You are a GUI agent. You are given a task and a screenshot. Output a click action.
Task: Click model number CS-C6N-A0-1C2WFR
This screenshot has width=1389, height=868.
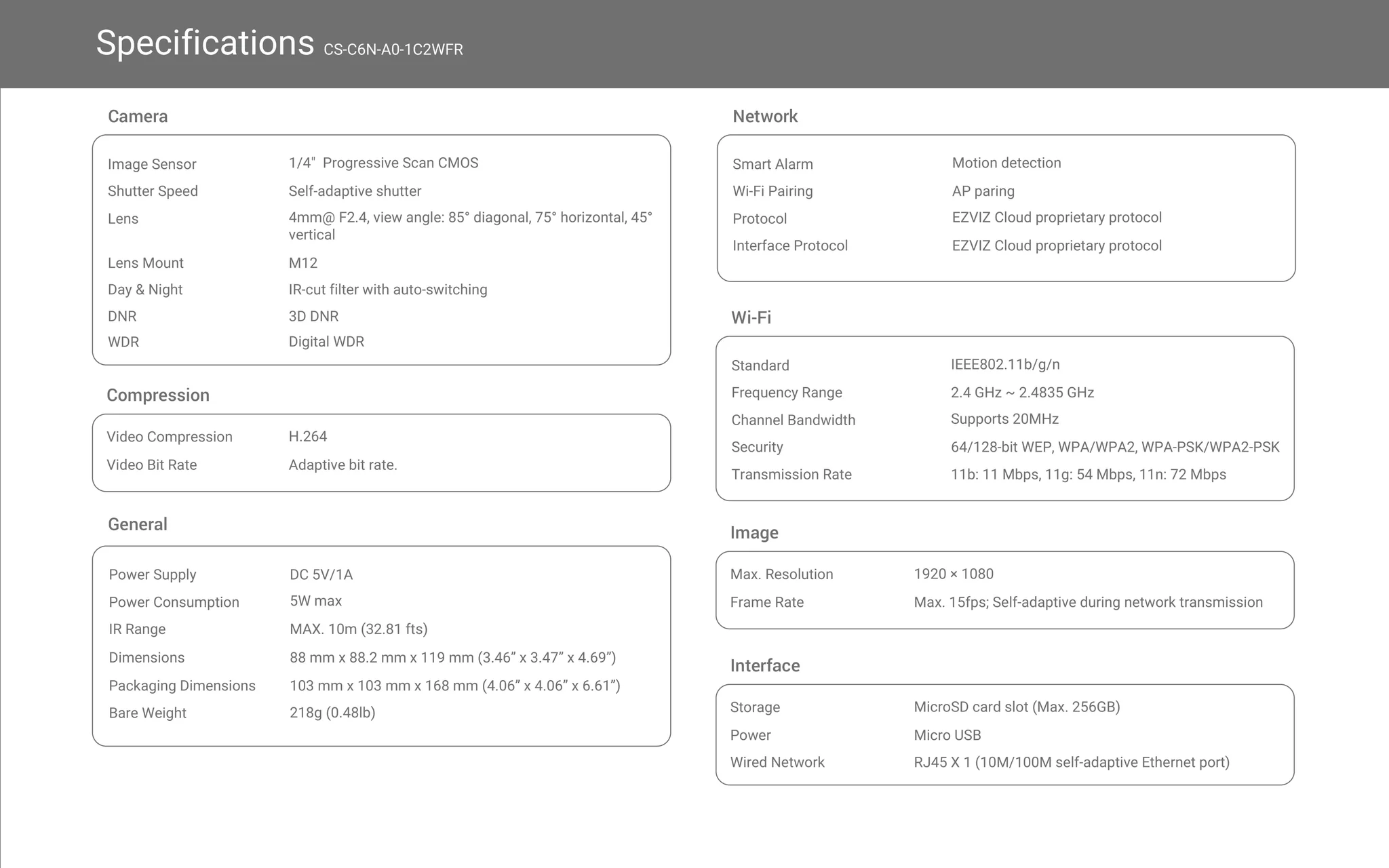[393, 50]
